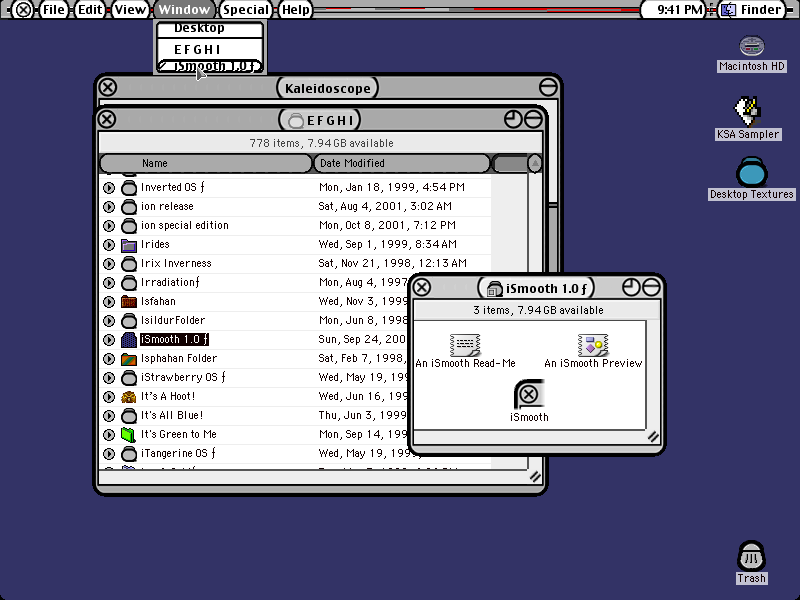Expand the Inverted OS ƒ folder triangle
This screenshot has width=800, height=600.
tap(109, 188)
